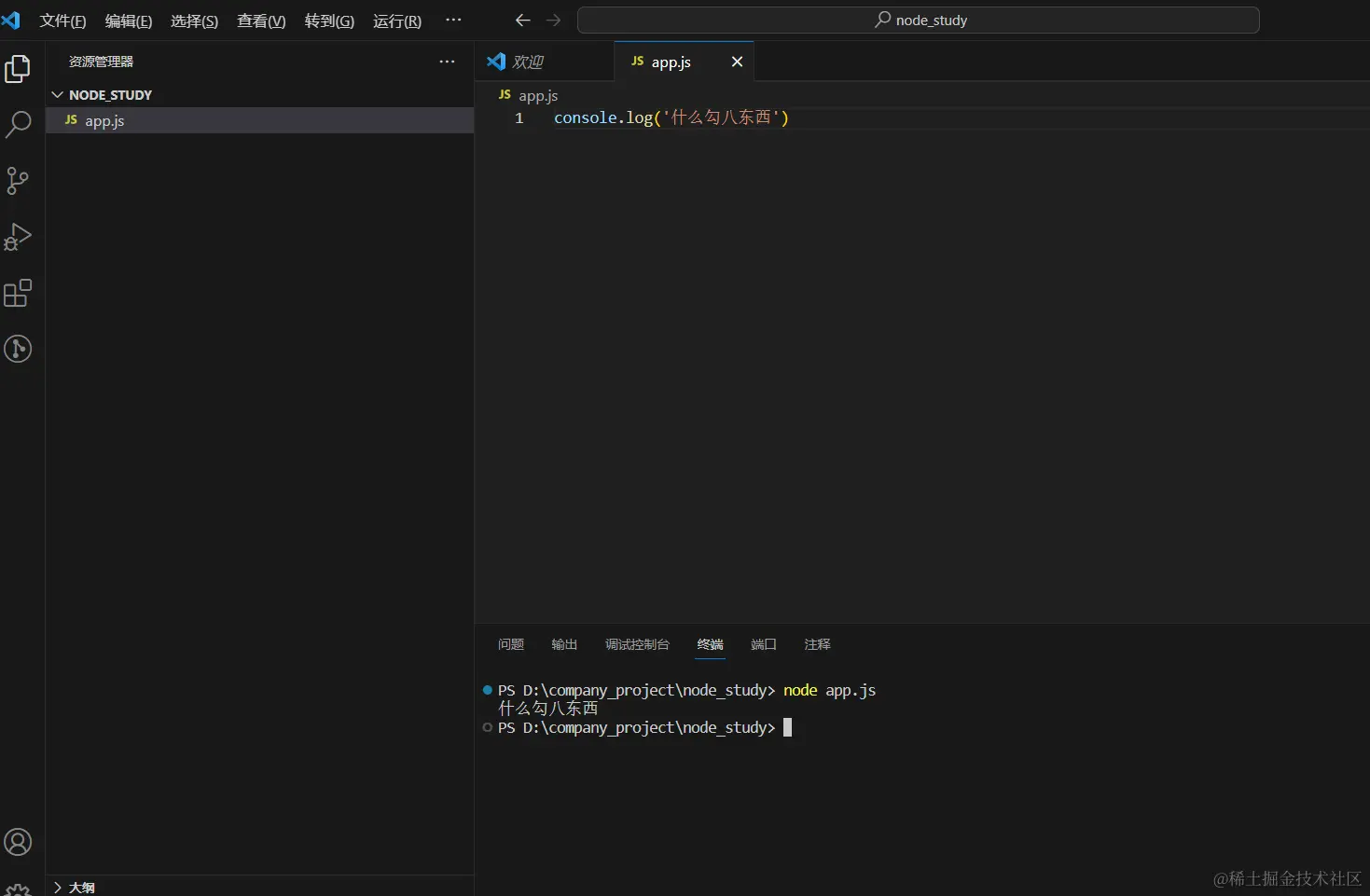Click the search magnifier icon in command center
The width and height of the screenshot is (1370, 896).
point(882,20)
